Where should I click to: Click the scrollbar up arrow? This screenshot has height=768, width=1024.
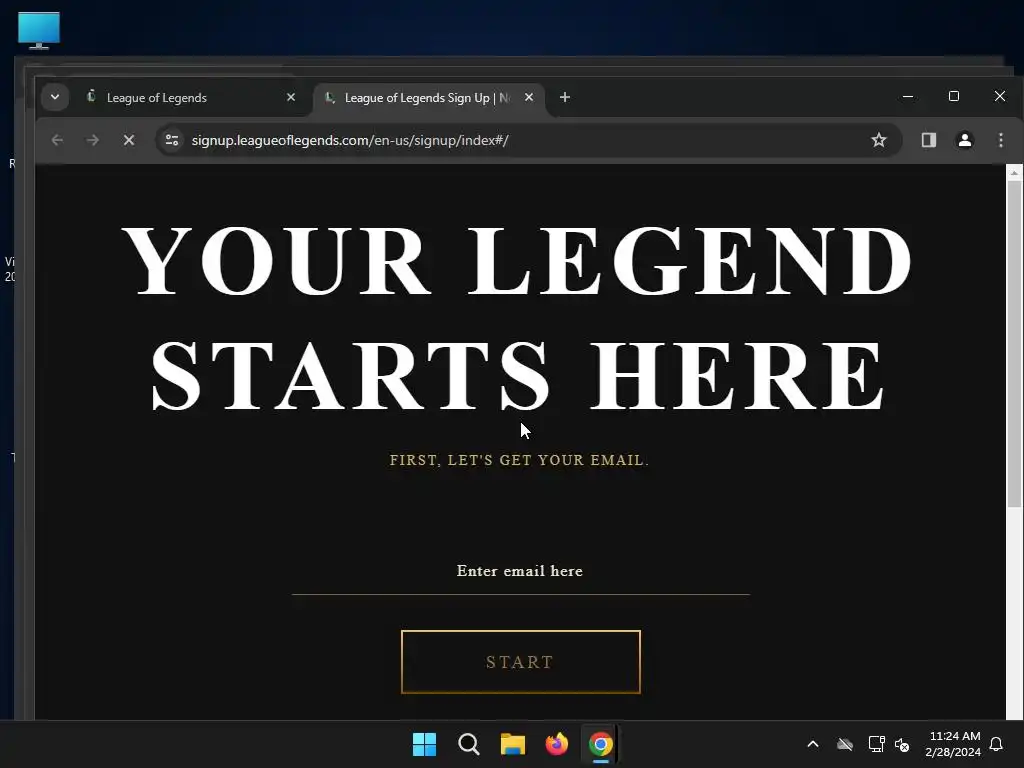[x=1014, y=172]
